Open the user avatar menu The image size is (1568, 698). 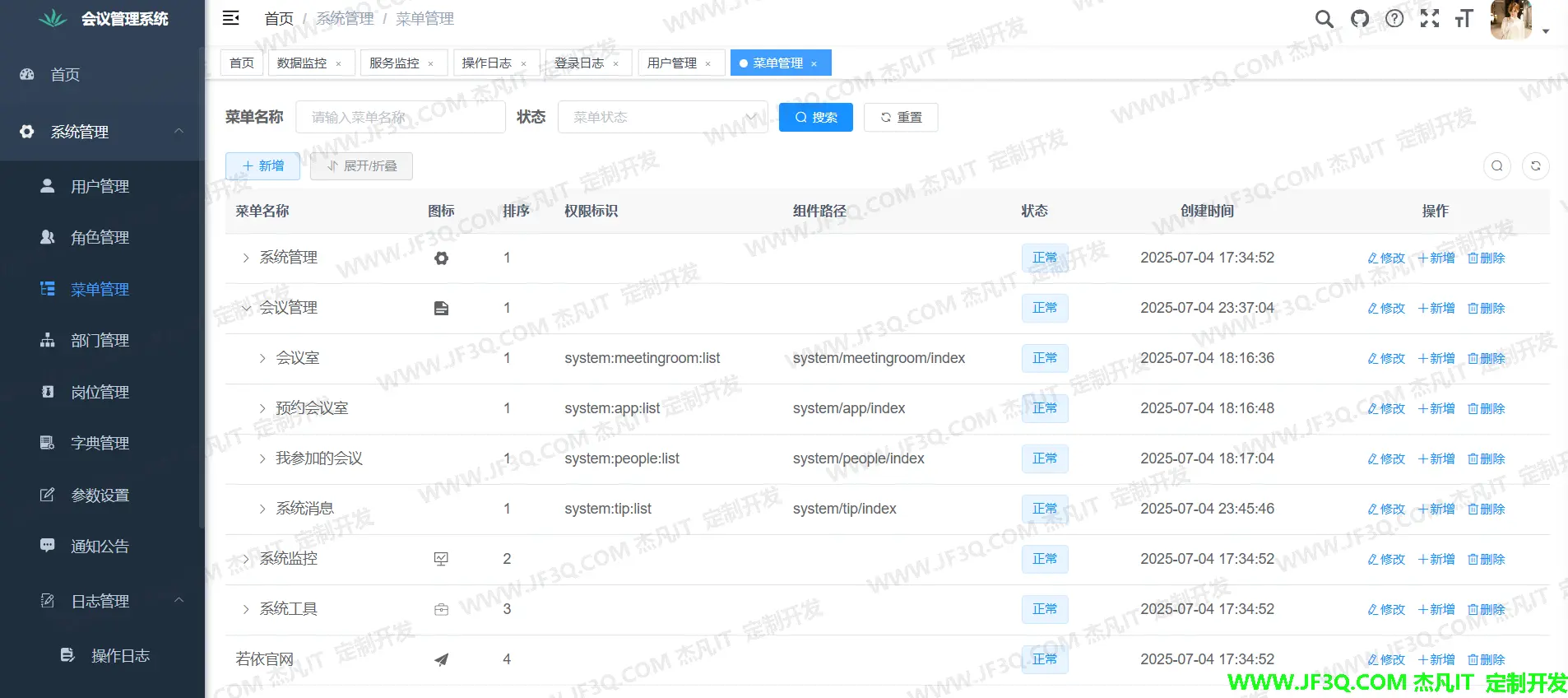point(1512,20)
